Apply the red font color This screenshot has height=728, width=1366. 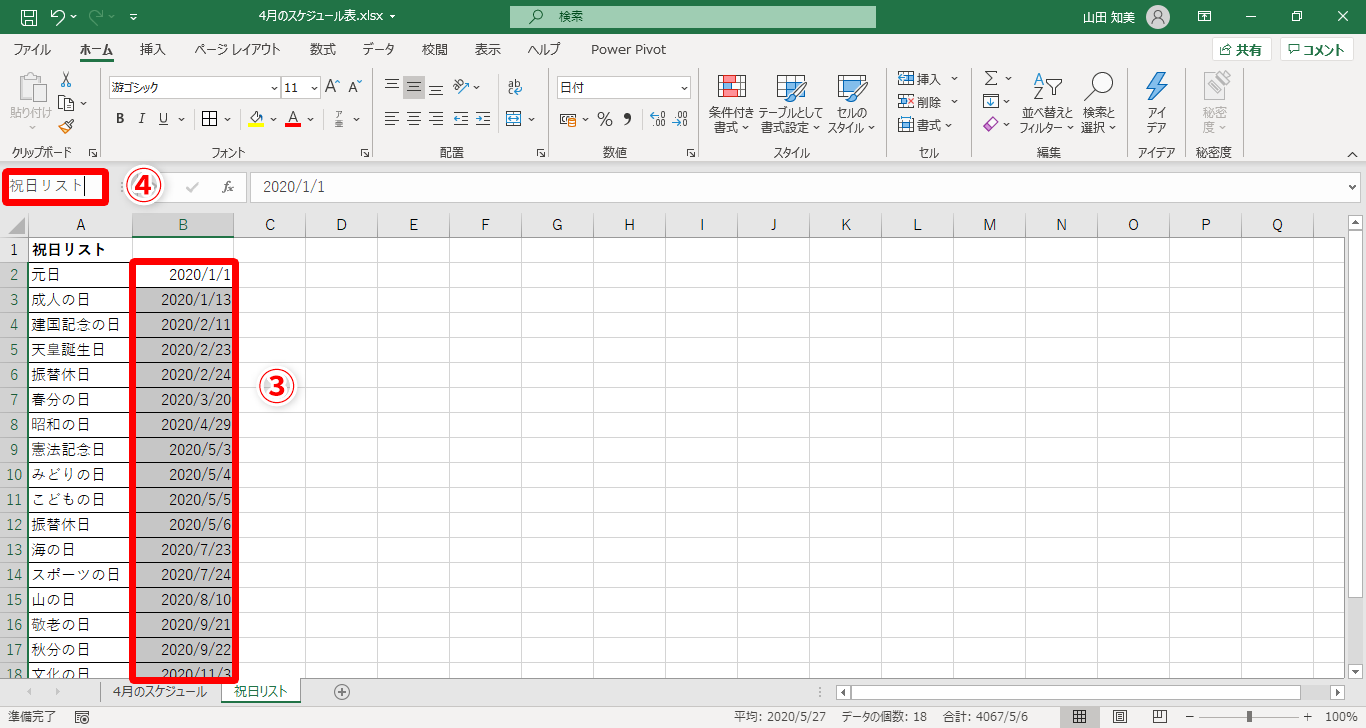[293, 119]
